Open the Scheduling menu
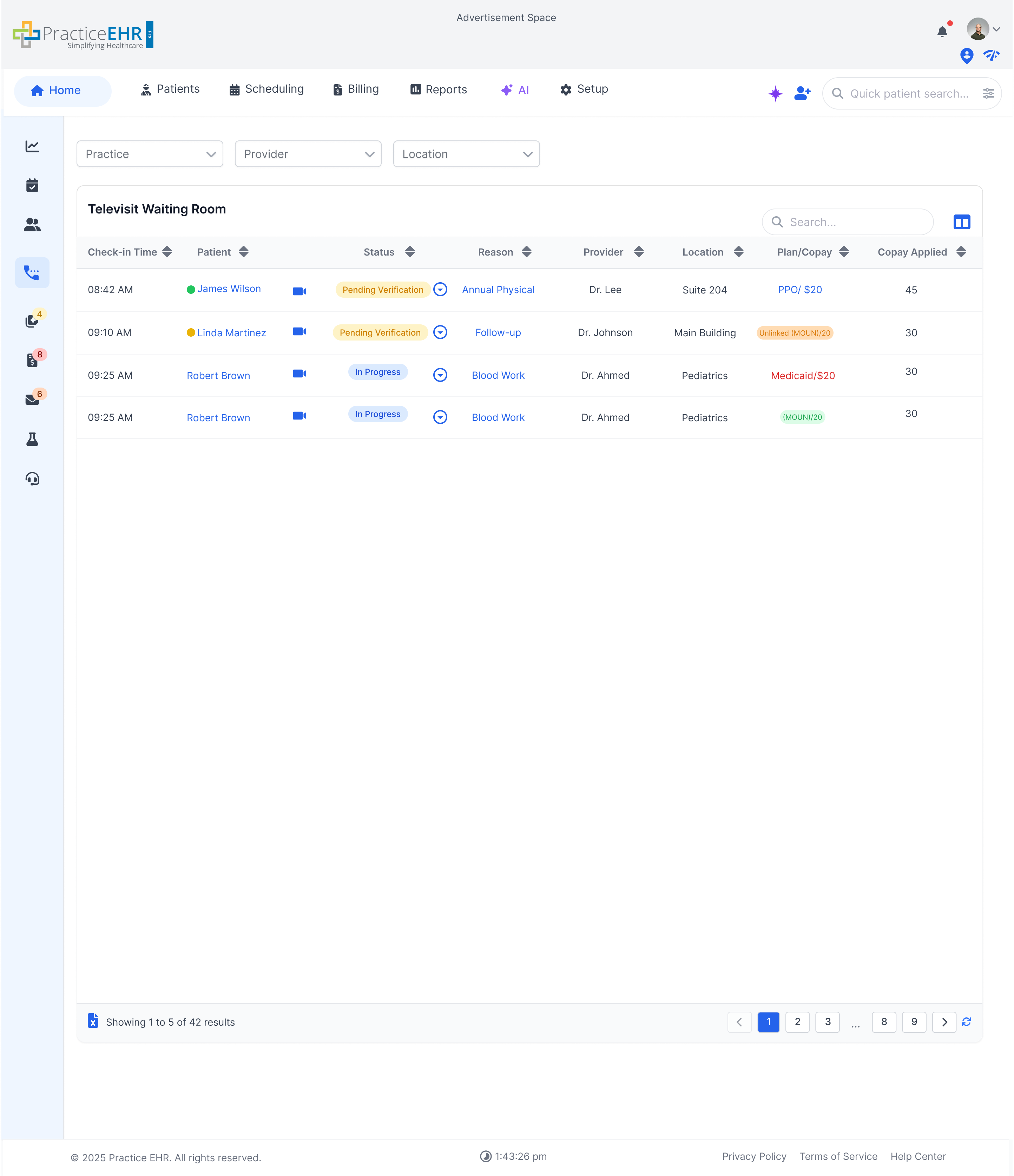Image resolution: width=1014 pixels, height=1176 pixels. click(x=266, y=89)
